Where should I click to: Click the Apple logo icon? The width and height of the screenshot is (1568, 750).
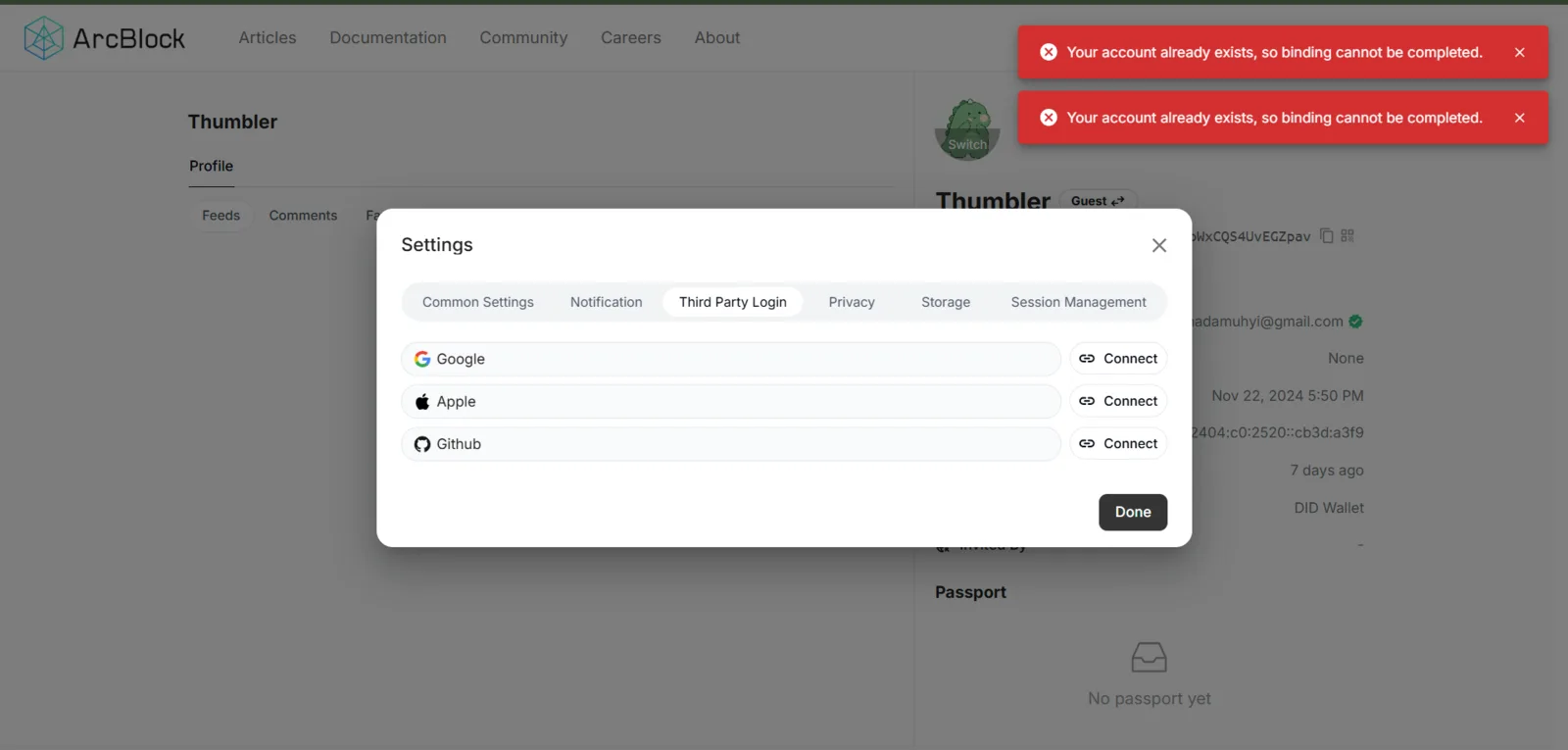point(422,401)
